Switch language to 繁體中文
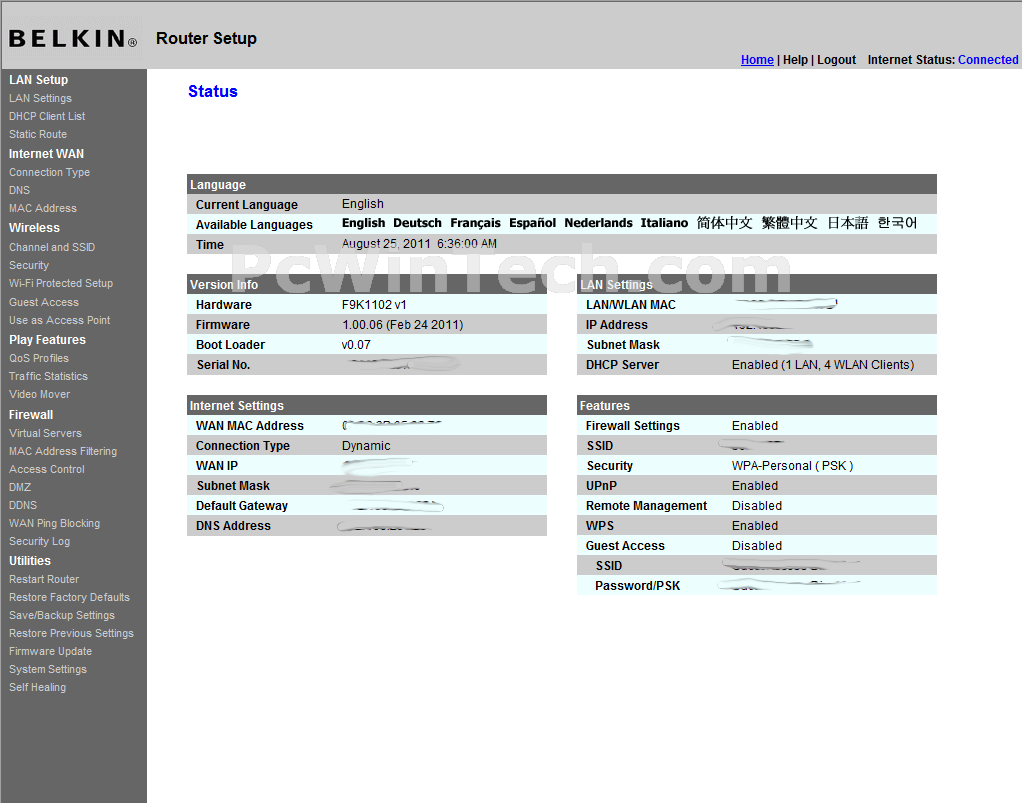1022x803 pixels. tap(789, 224)
